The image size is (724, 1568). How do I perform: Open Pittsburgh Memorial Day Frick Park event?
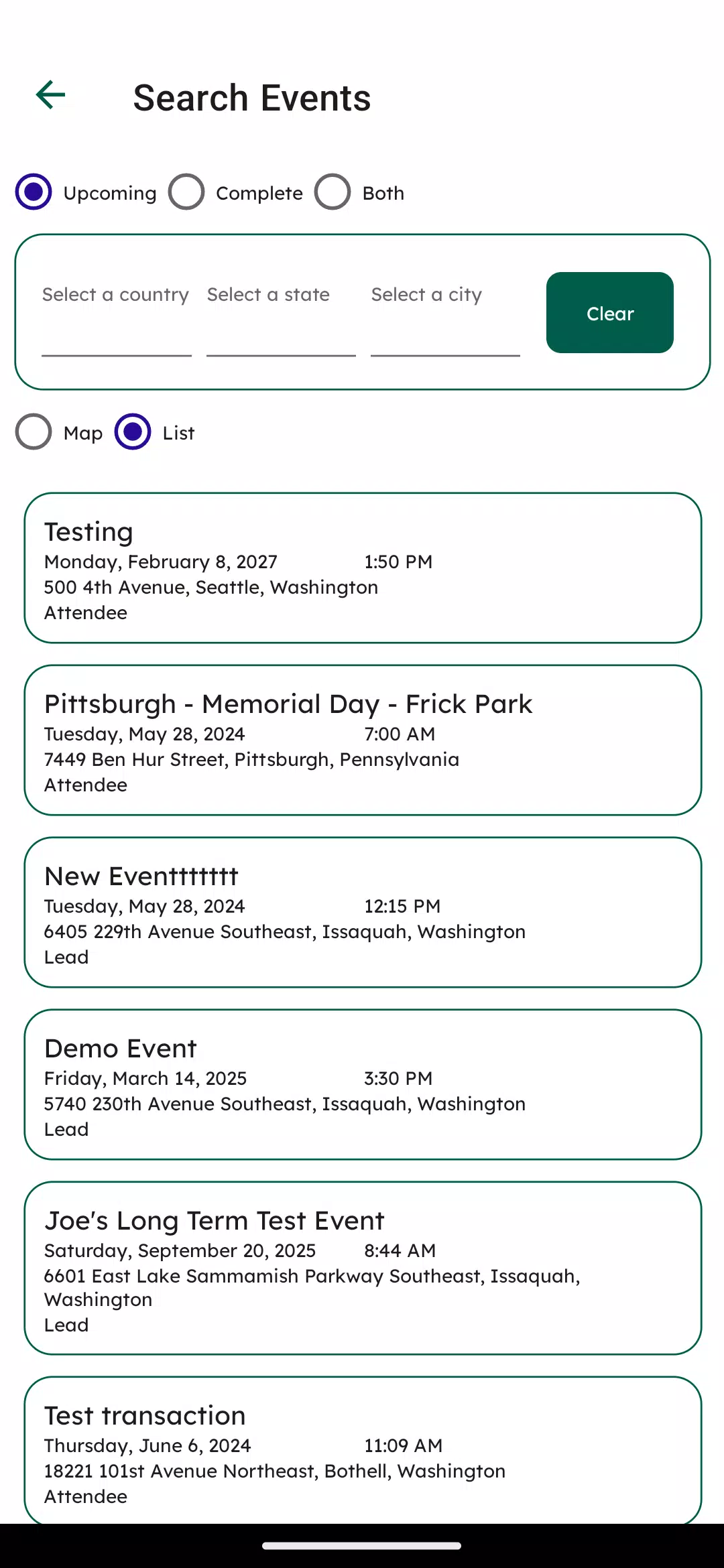[x=363, y=740]
